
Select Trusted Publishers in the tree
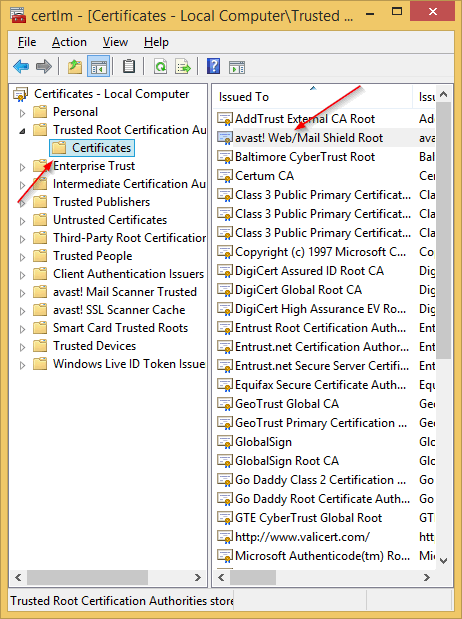click(101, 202)
